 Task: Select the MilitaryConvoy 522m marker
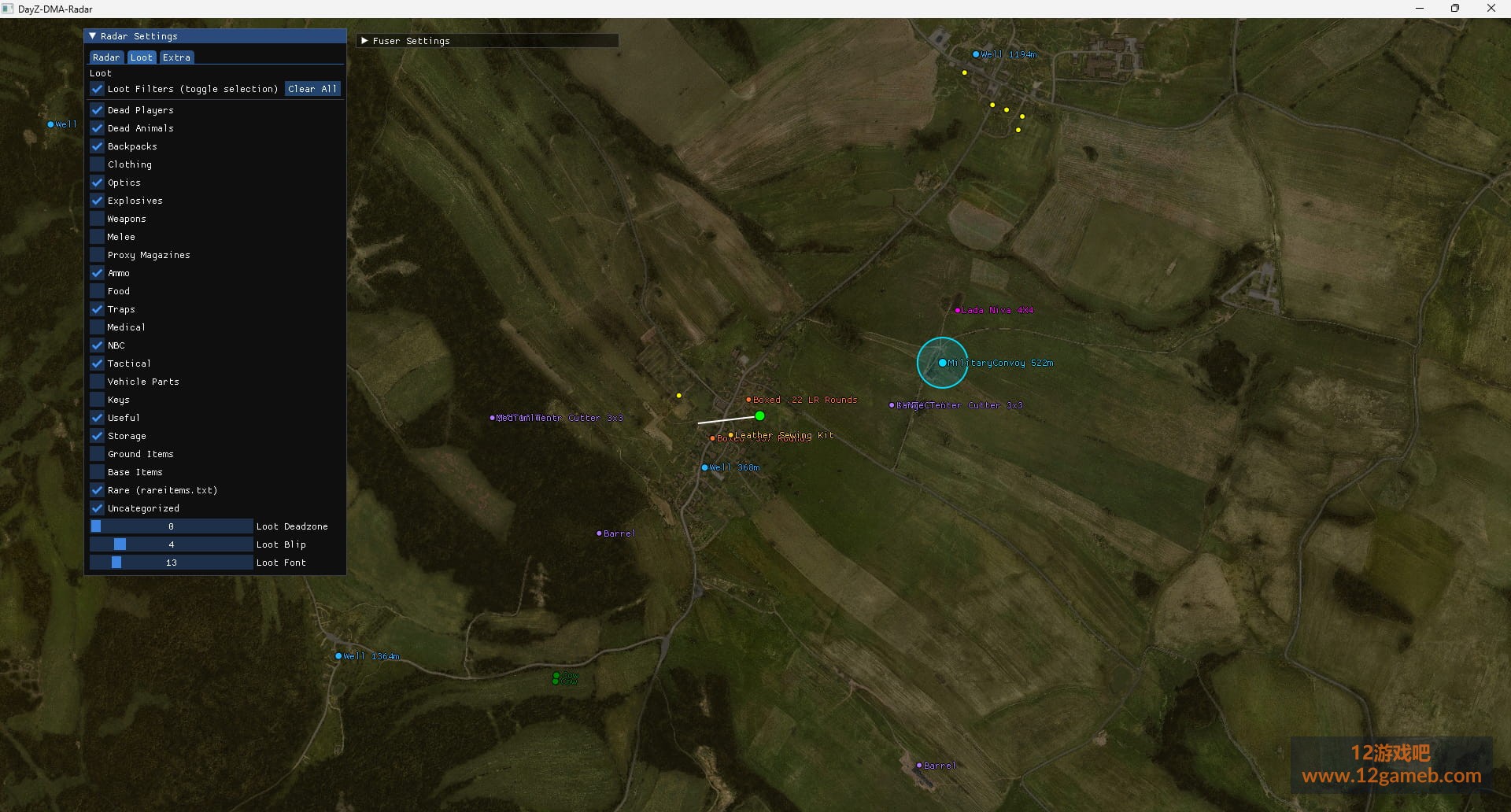[x=942, y=363]
